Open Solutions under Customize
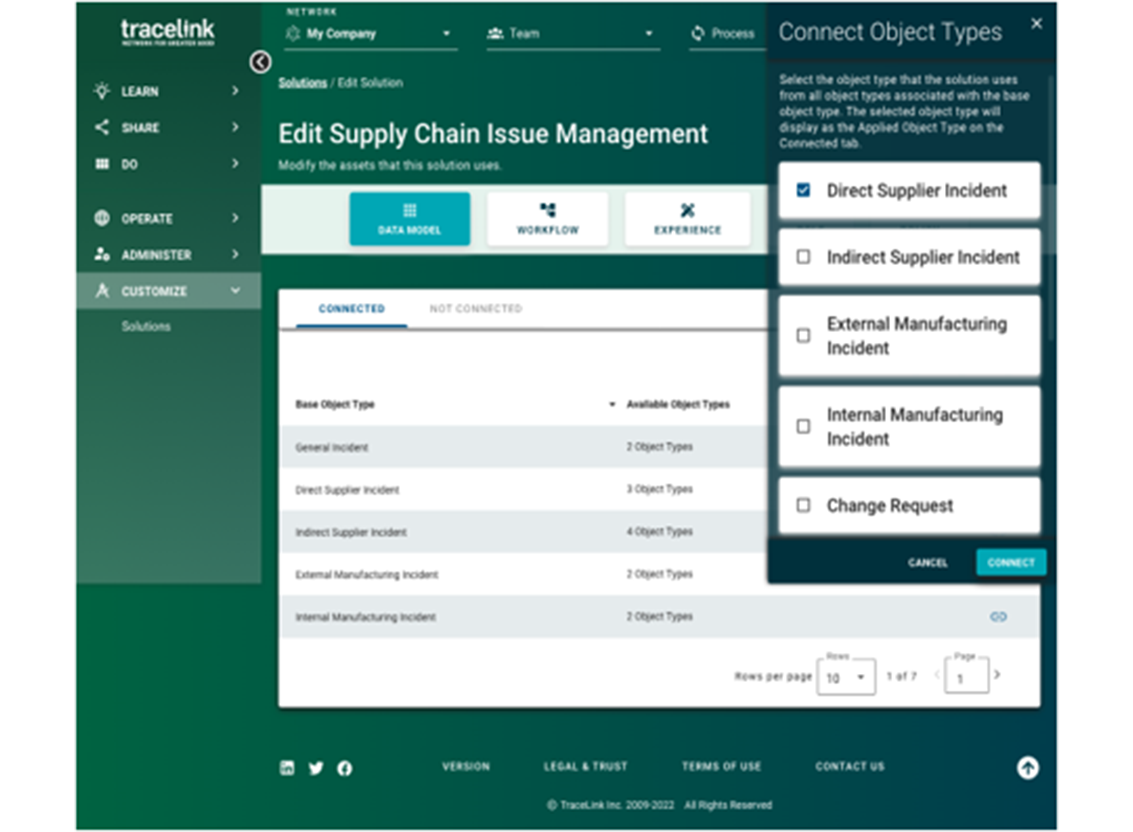This screenshot has width=1133, height=832. point(146,327)
